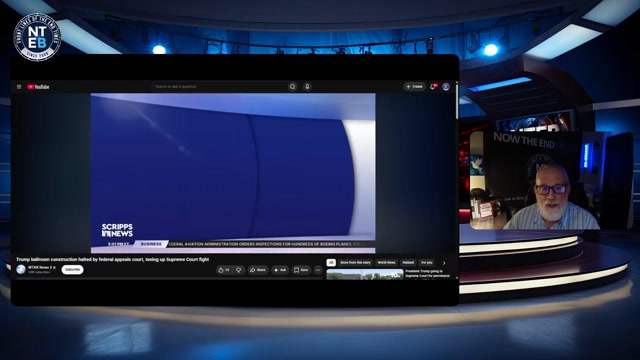
Task: Share the Trump ballroom video
Action: click(x=258, y=270)
